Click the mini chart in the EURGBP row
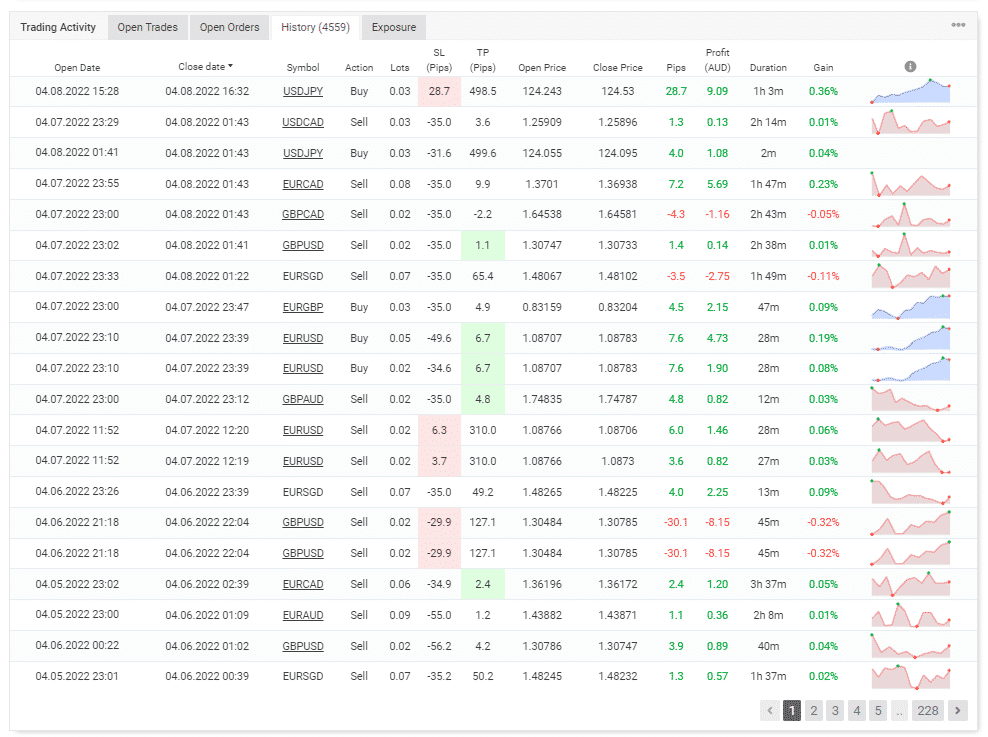Image resolution: width=988 pixels, height=737 pixels. point(910,307)
